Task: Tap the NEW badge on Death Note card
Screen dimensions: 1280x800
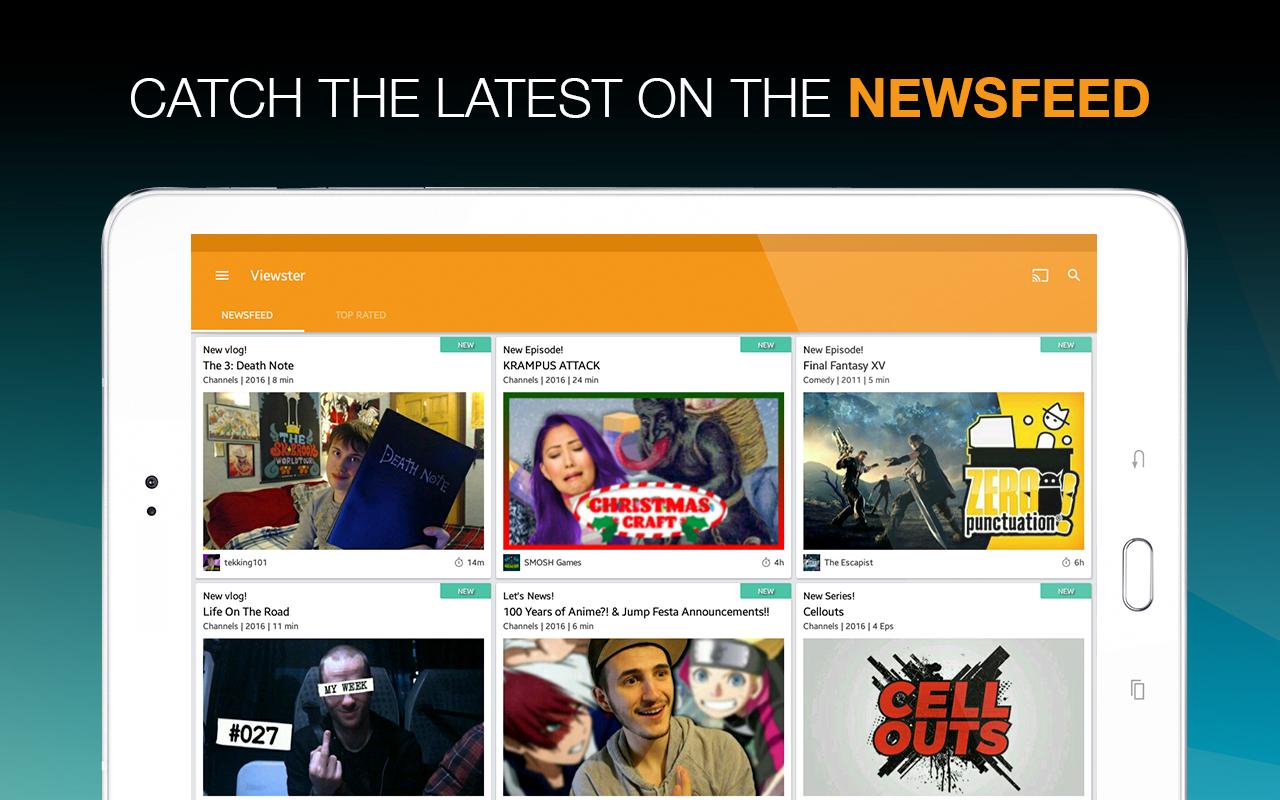Action: point(466,345)
